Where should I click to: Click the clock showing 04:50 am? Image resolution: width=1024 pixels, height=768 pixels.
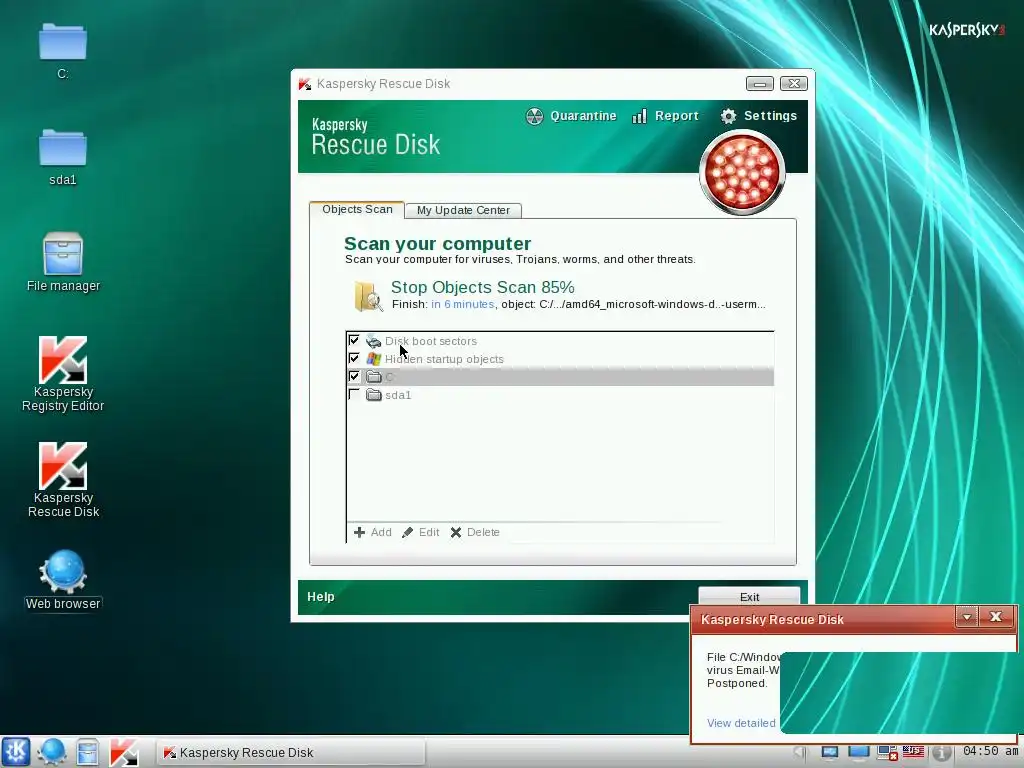pos(991,751)
